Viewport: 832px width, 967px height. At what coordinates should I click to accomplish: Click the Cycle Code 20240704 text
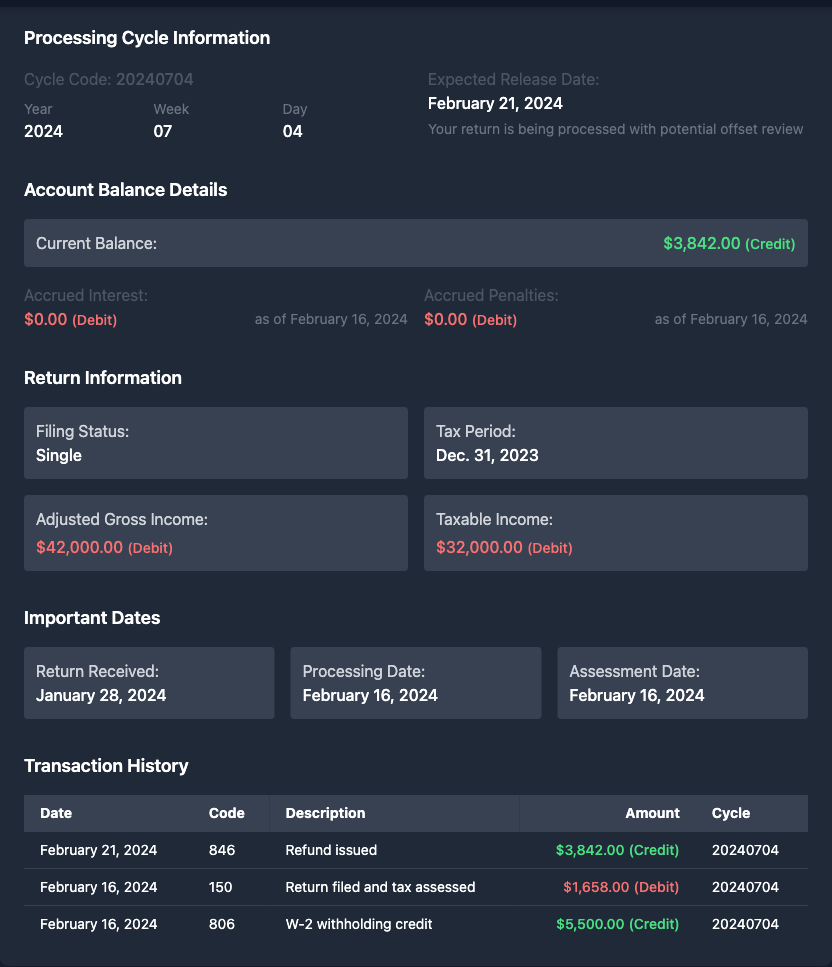109,79
